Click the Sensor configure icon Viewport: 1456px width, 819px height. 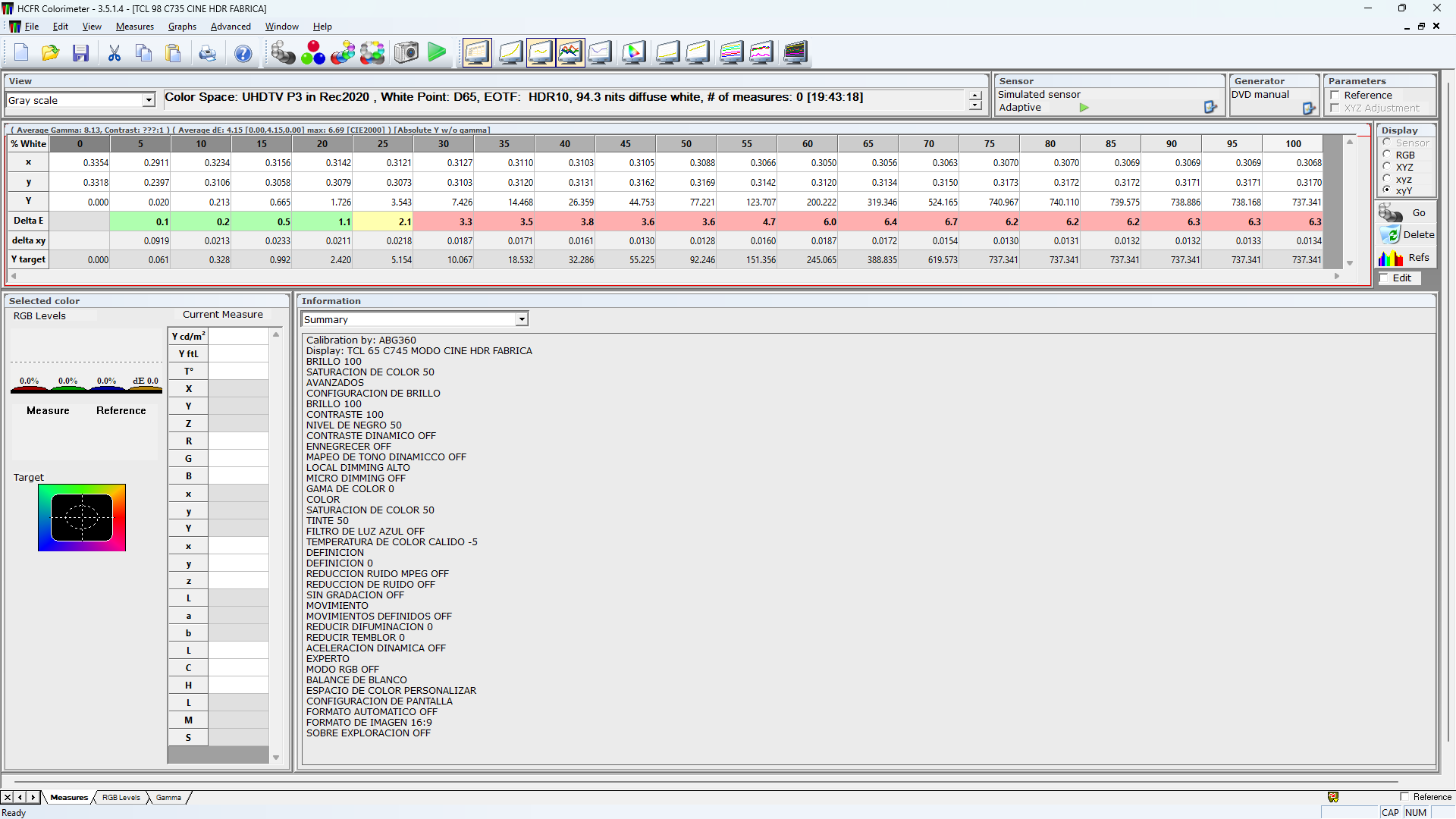[x=1210, y=108]
